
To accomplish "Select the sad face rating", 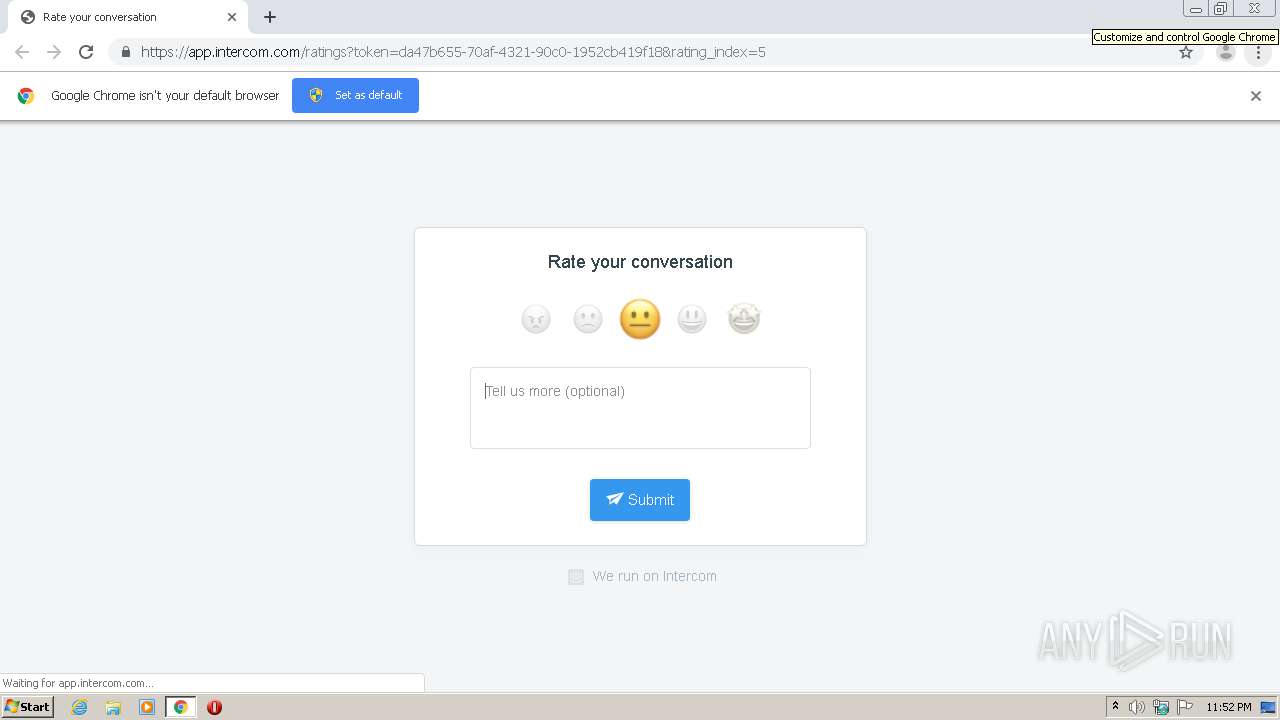I will click(588, 319).
